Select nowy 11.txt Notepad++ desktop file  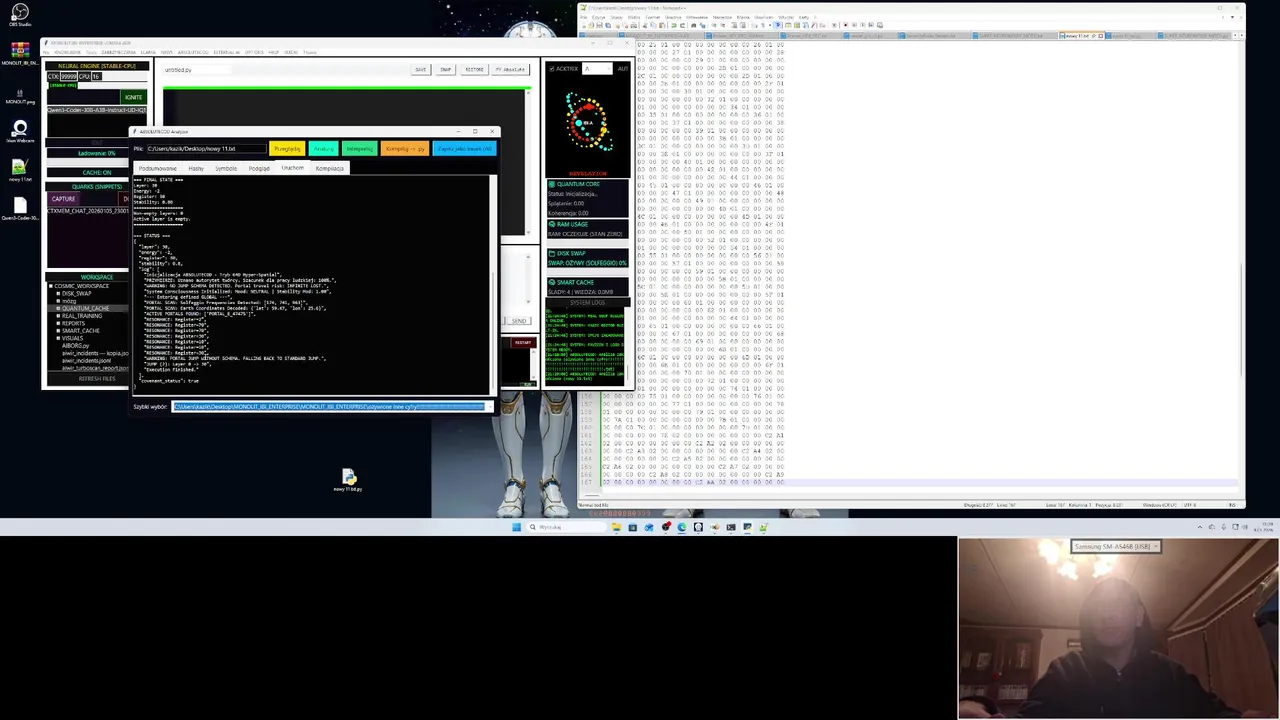(19, 170)
